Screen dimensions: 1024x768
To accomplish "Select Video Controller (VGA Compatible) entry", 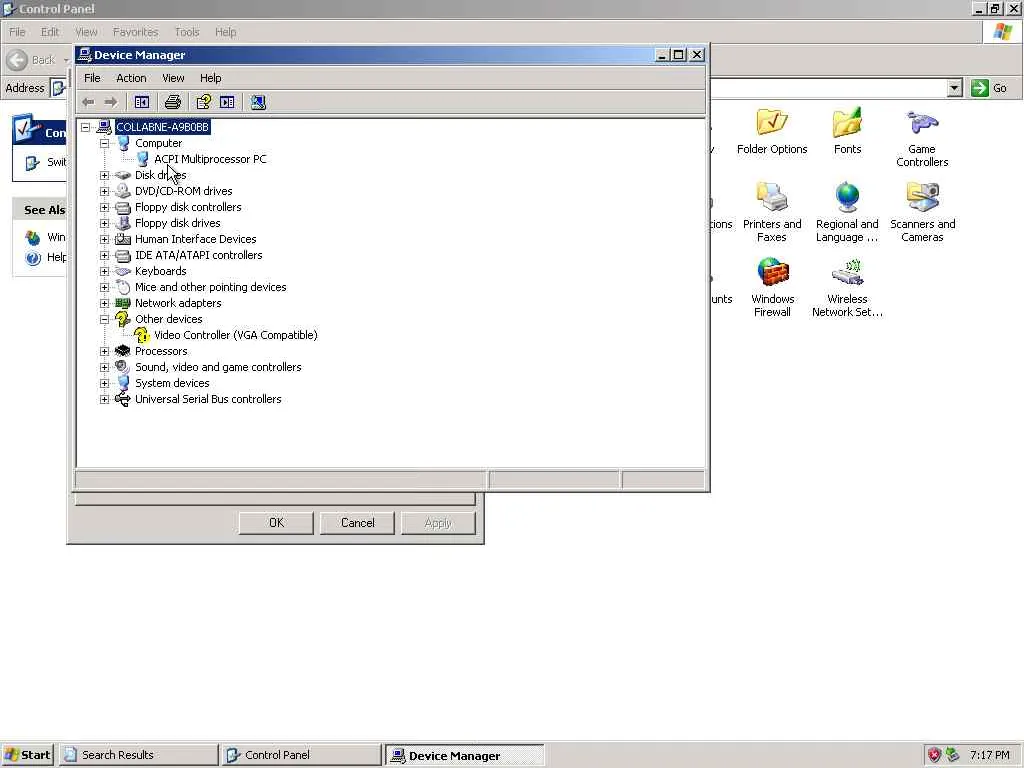I will tap(236, 335).
